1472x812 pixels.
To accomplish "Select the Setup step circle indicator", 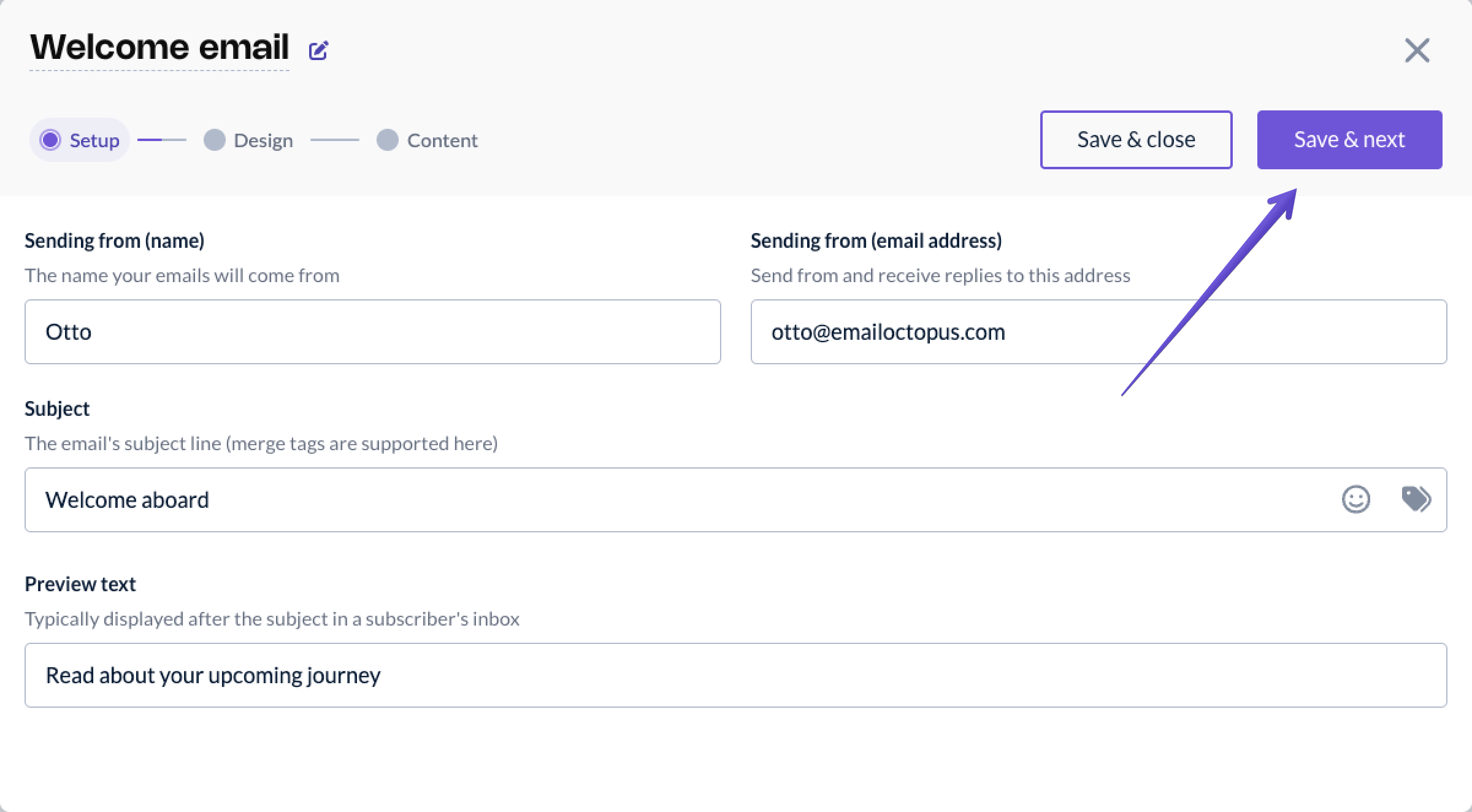I will [x=50, y=140].
